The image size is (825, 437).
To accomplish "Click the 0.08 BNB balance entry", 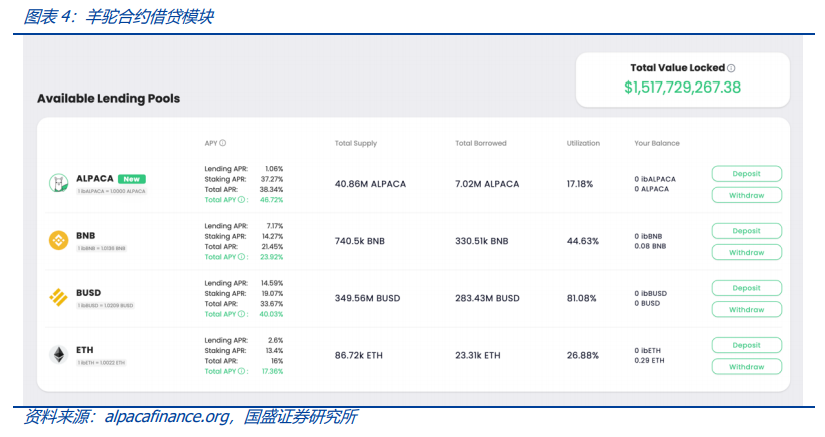I will 650,246.
